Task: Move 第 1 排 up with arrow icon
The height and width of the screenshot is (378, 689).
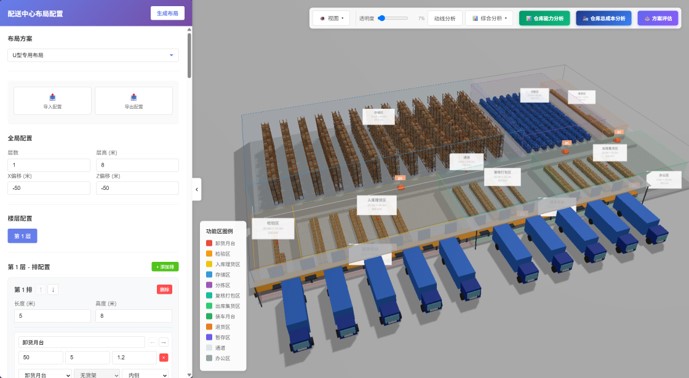Action: (41, 290)
